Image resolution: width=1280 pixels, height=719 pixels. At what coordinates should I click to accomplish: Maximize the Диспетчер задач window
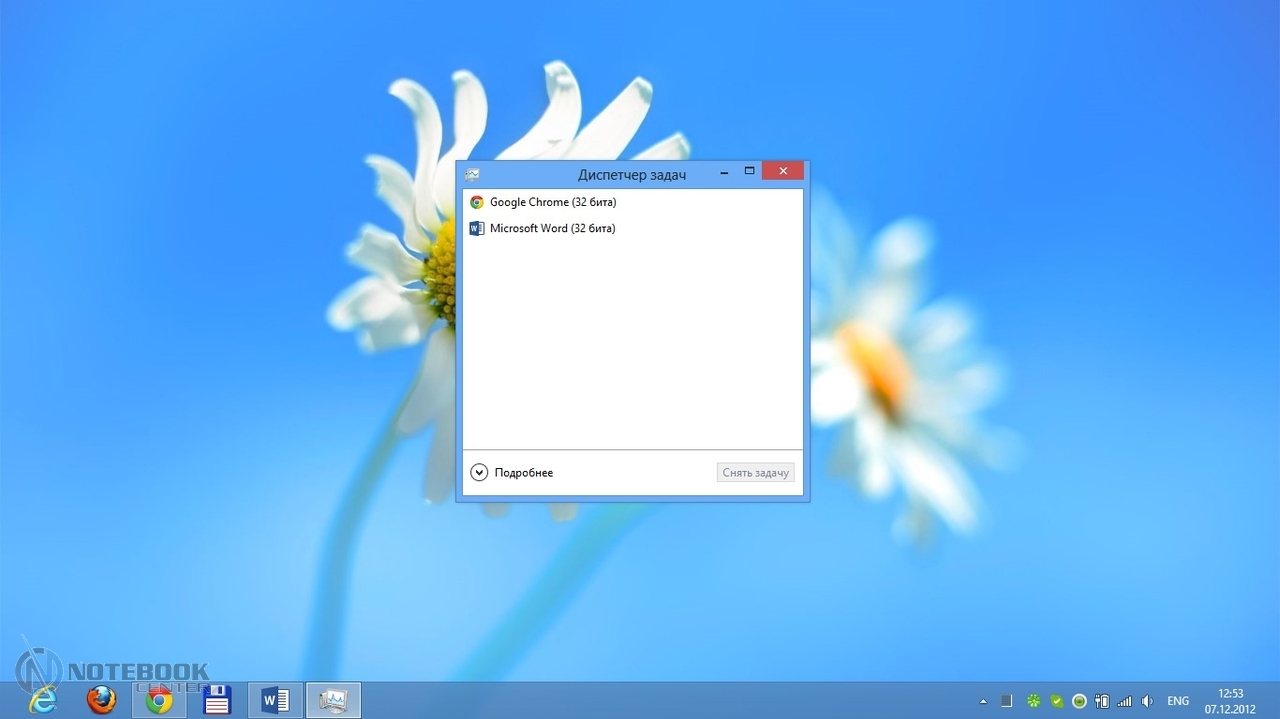coord(749,172)
